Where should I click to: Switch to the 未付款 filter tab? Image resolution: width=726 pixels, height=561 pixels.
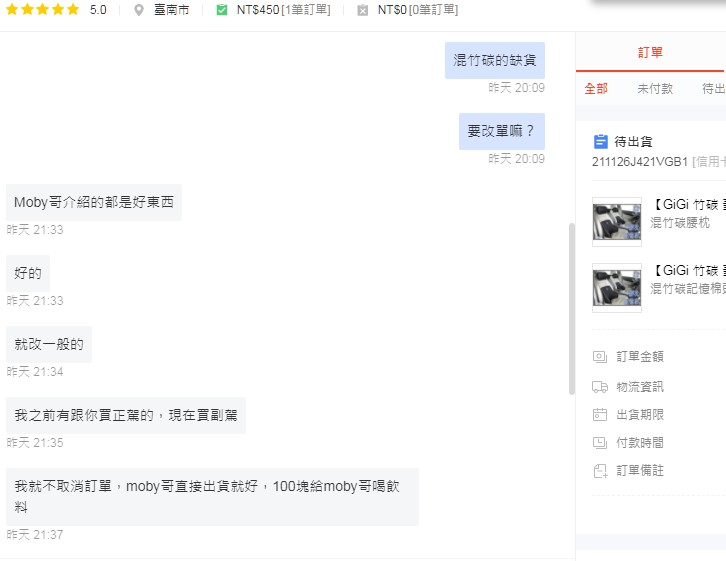(655, 88)
